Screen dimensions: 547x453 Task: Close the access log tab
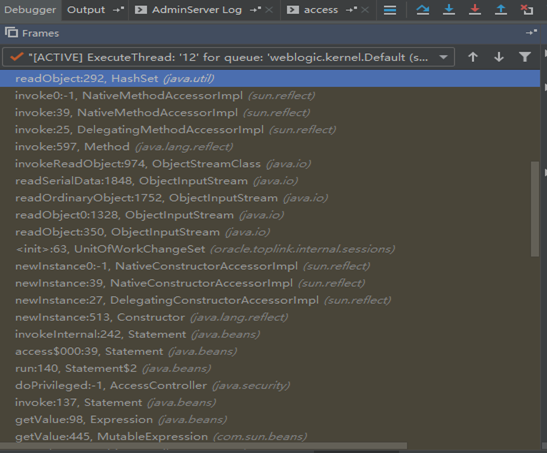tap(365, 10)
